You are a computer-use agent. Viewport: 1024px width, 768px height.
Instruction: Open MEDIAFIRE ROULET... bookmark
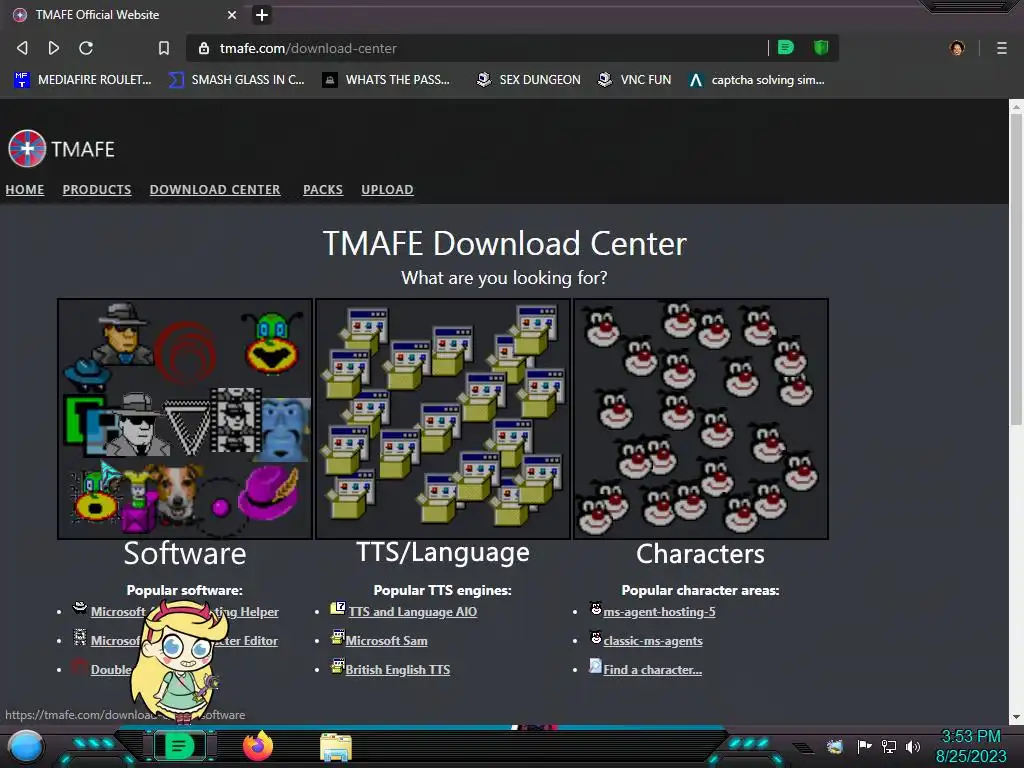click(83, 80)
